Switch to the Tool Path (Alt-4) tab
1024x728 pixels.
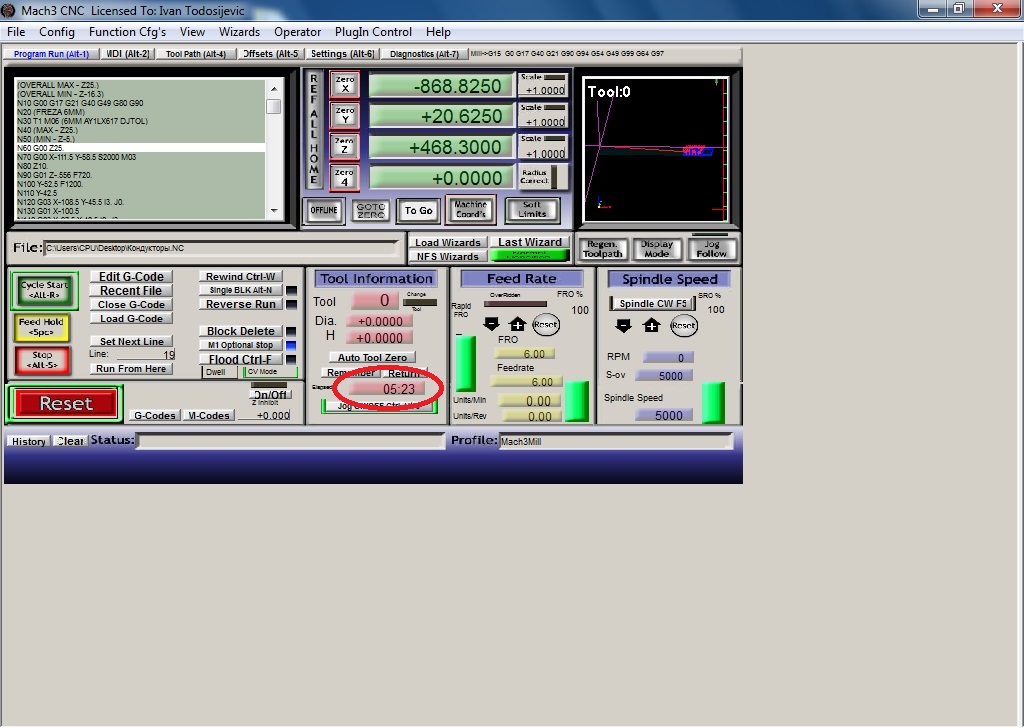pos(195,54)
